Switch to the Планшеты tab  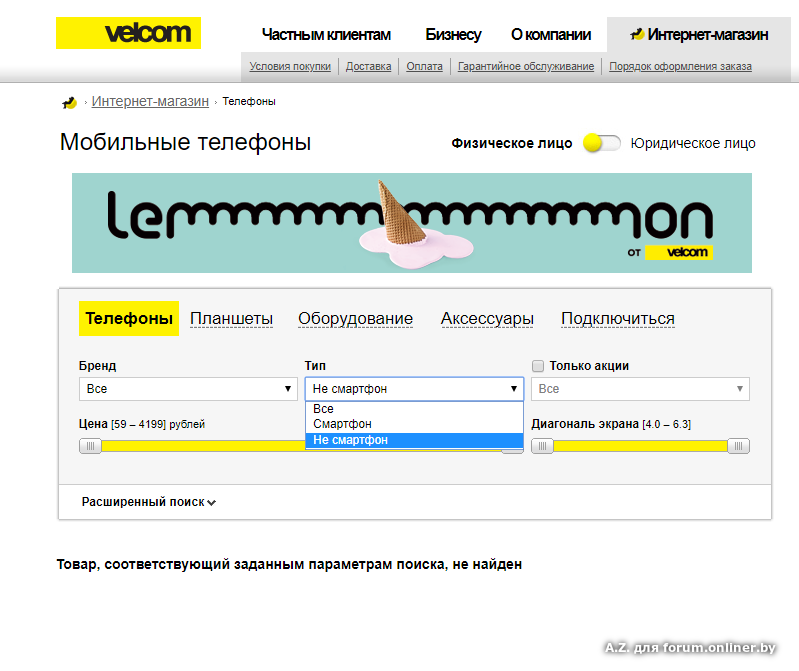point(231,318)
